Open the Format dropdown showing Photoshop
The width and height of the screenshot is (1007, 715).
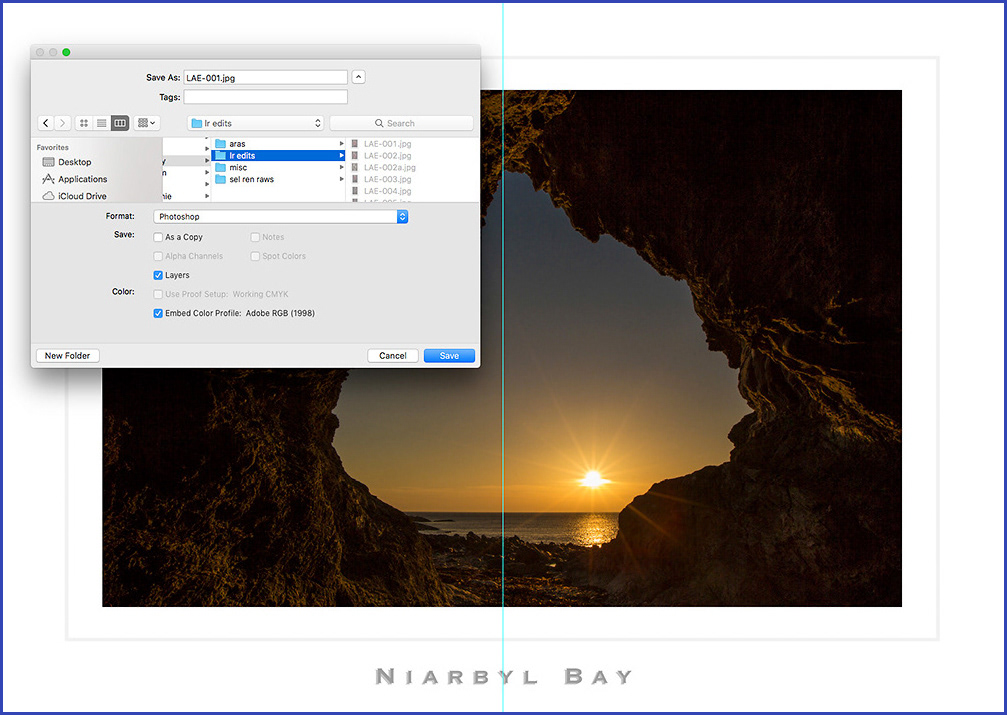[281, 216]
